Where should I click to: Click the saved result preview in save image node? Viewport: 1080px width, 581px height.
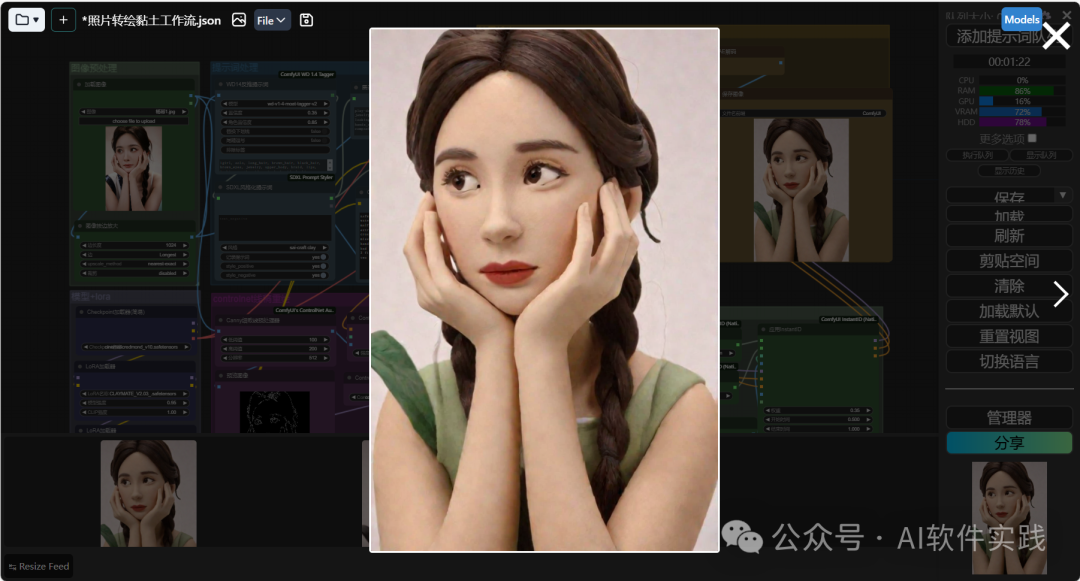click(x=801, y=189)
